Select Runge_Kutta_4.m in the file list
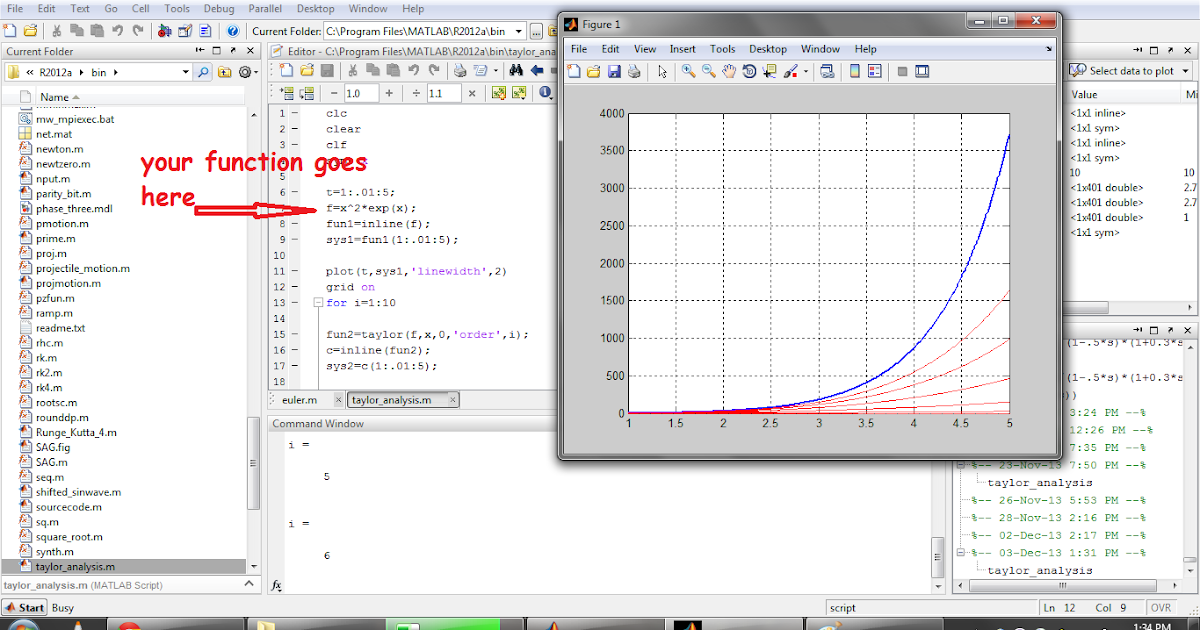 (76, 432)
